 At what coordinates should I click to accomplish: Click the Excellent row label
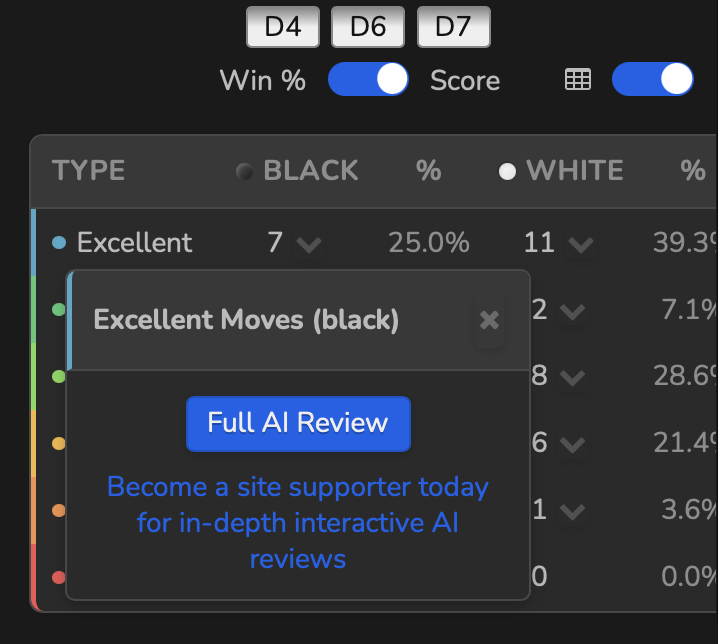point(134,242)
